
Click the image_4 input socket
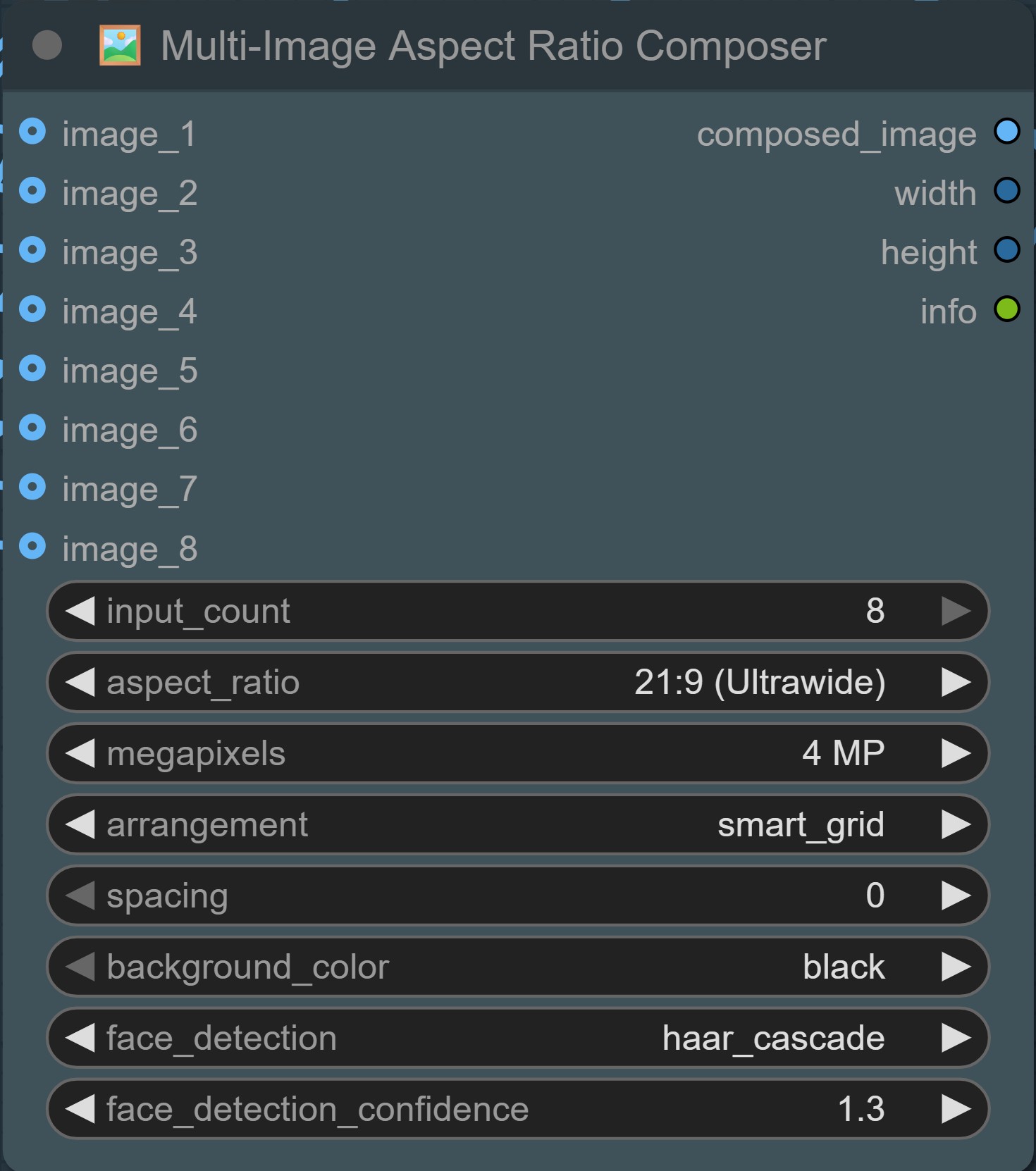pos(32,309)
